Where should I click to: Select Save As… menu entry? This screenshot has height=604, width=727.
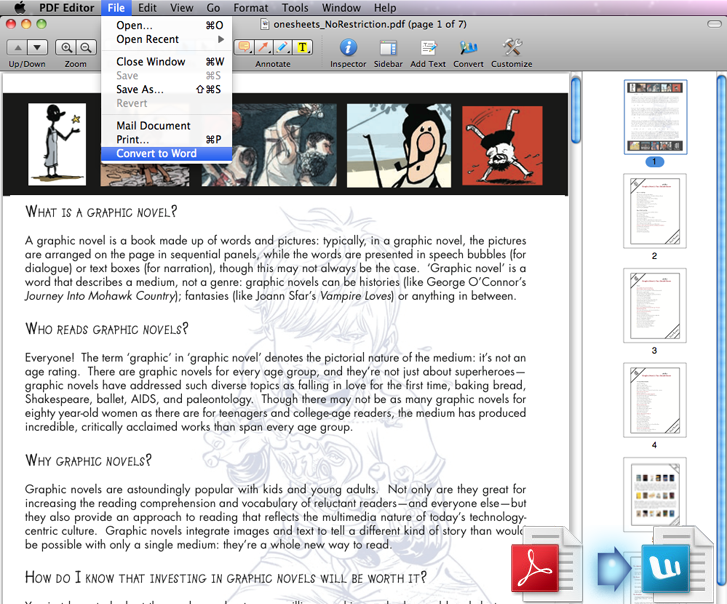(x=140, y=89)
